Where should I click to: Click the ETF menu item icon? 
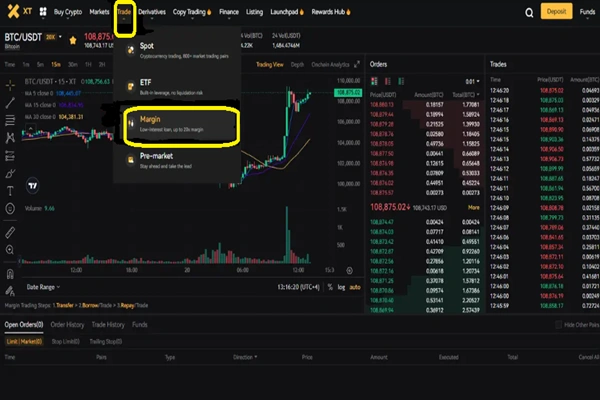coord(131,87)
